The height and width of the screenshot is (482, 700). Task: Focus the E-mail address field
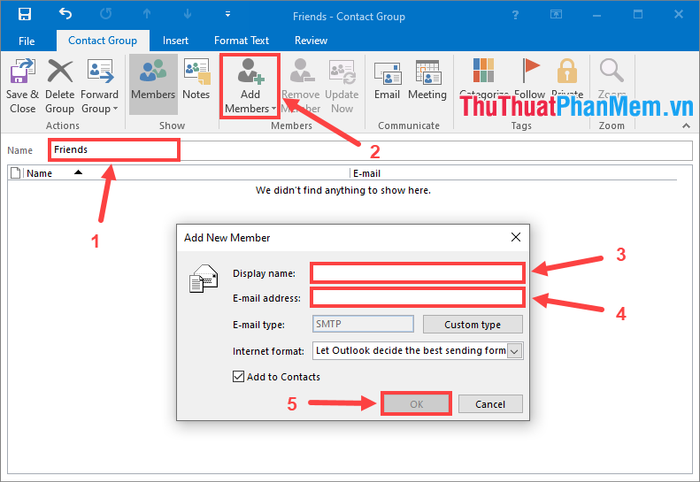[x=417, y=297]
